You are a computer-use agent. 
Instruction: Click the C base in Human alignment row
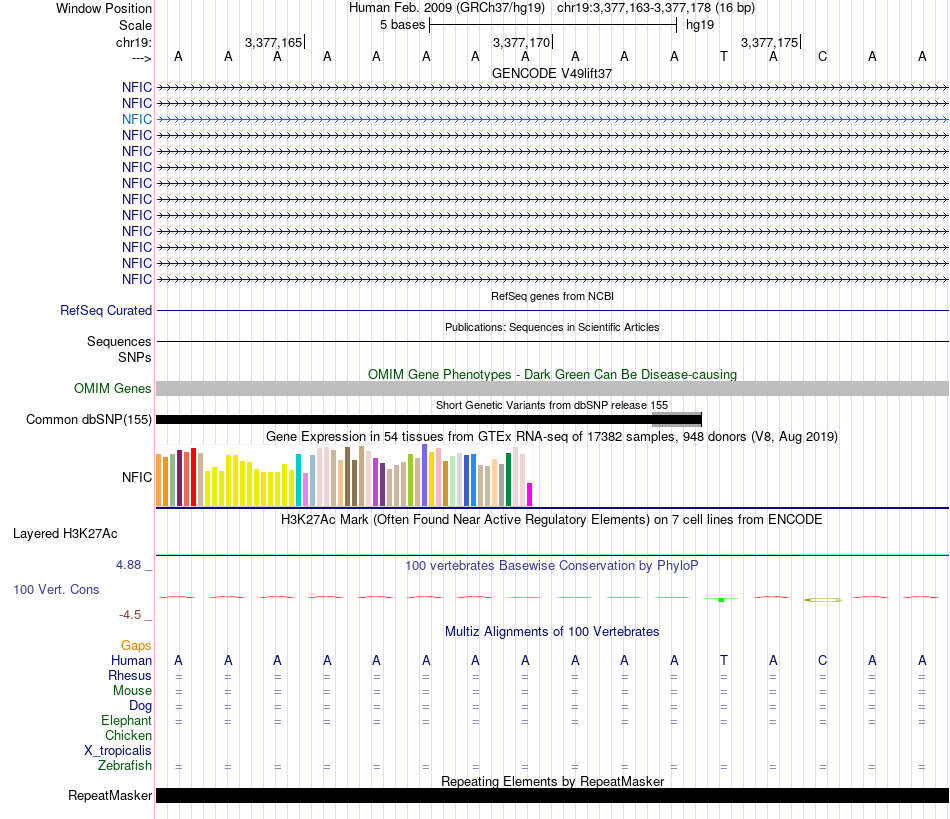pos(822,660)
